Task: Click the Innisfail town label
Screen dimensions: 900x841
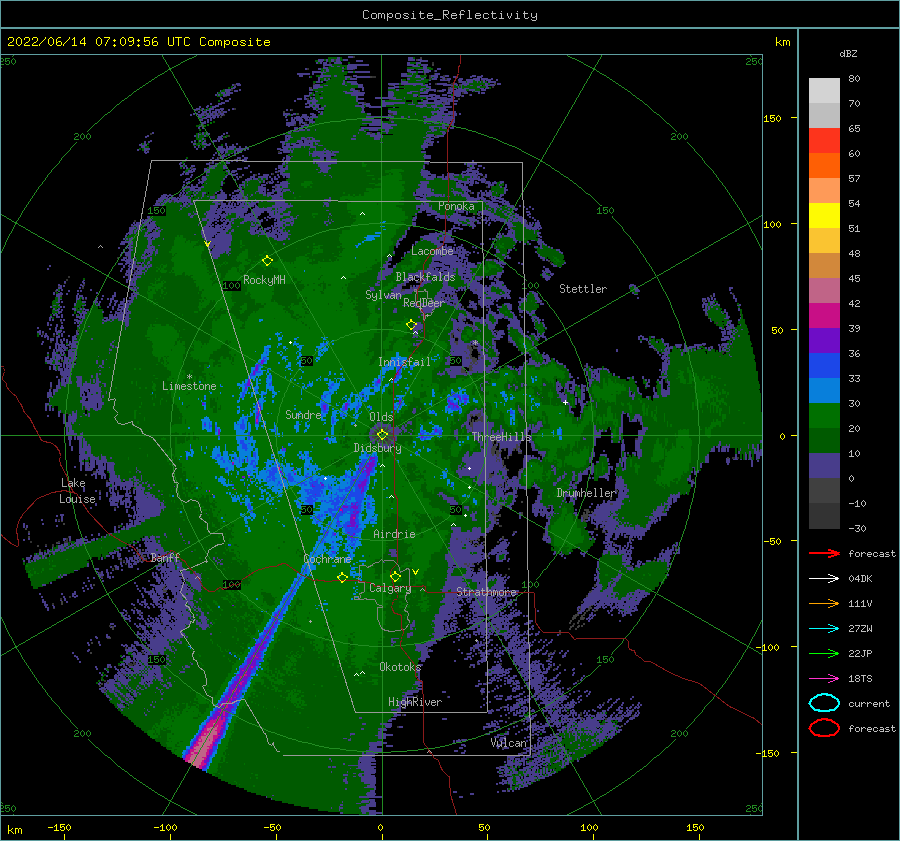Action: pyautogui.click(x=404, y=362)
